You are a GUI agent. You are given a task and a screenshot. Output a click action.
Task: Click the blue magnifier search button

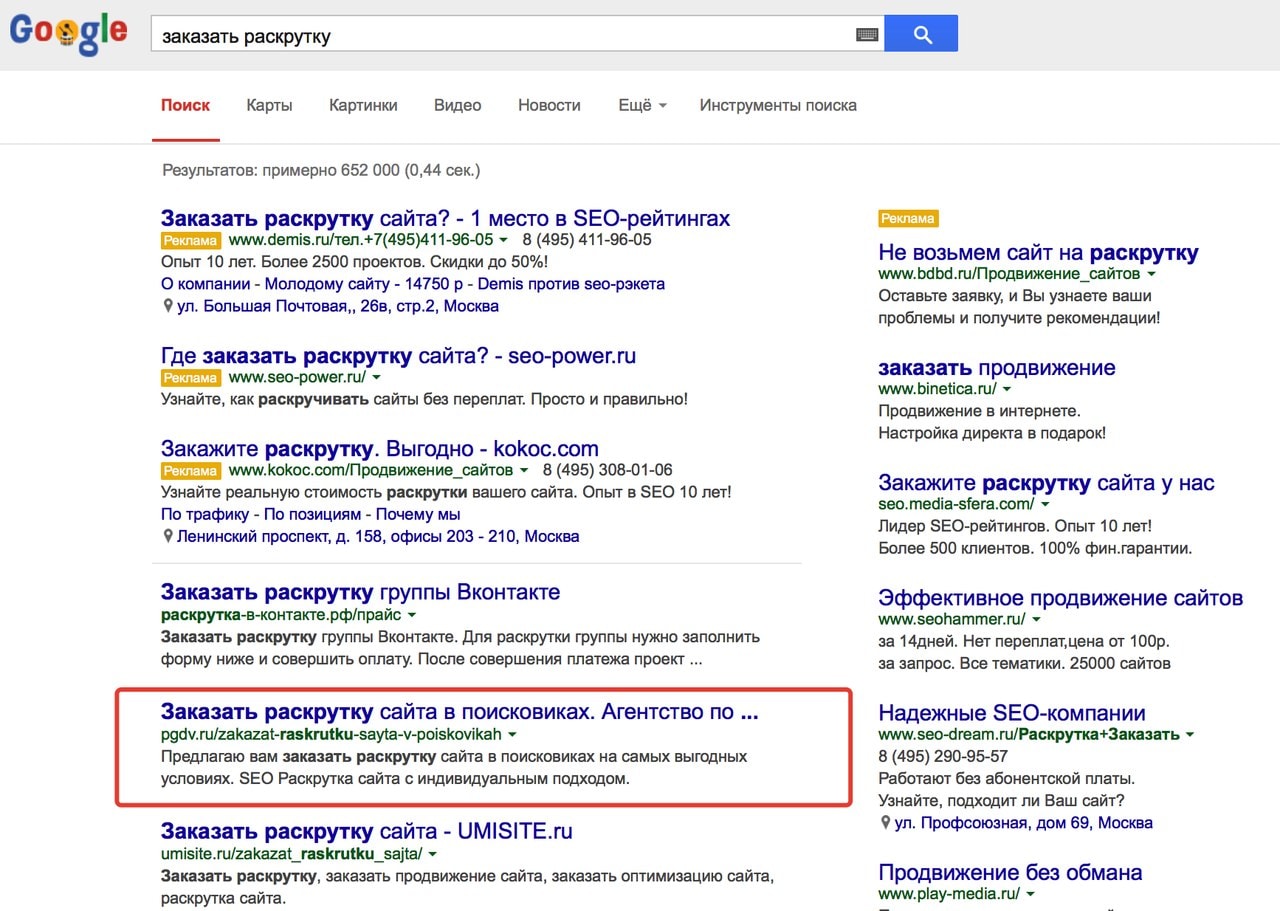pyautogui.click(x=921, y=34)
